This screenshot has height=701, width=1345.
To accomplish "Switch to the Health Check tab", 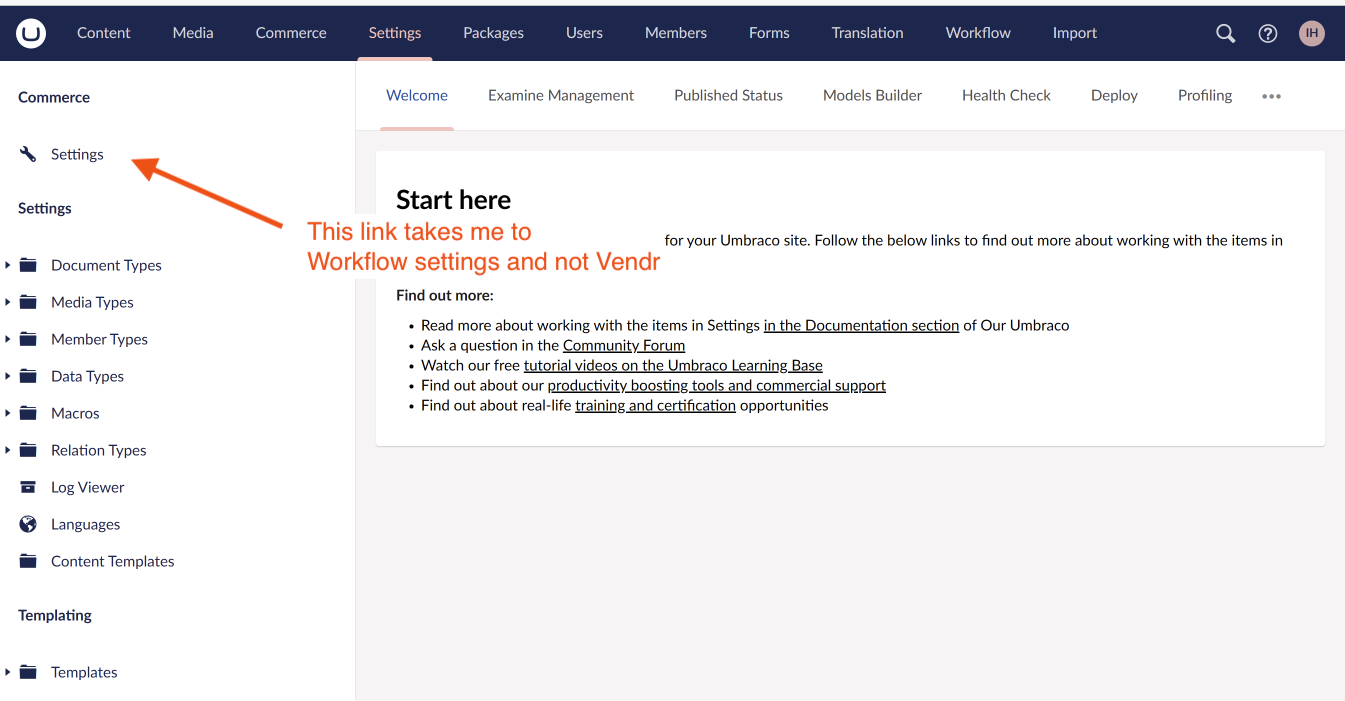I will (1006, 96).
